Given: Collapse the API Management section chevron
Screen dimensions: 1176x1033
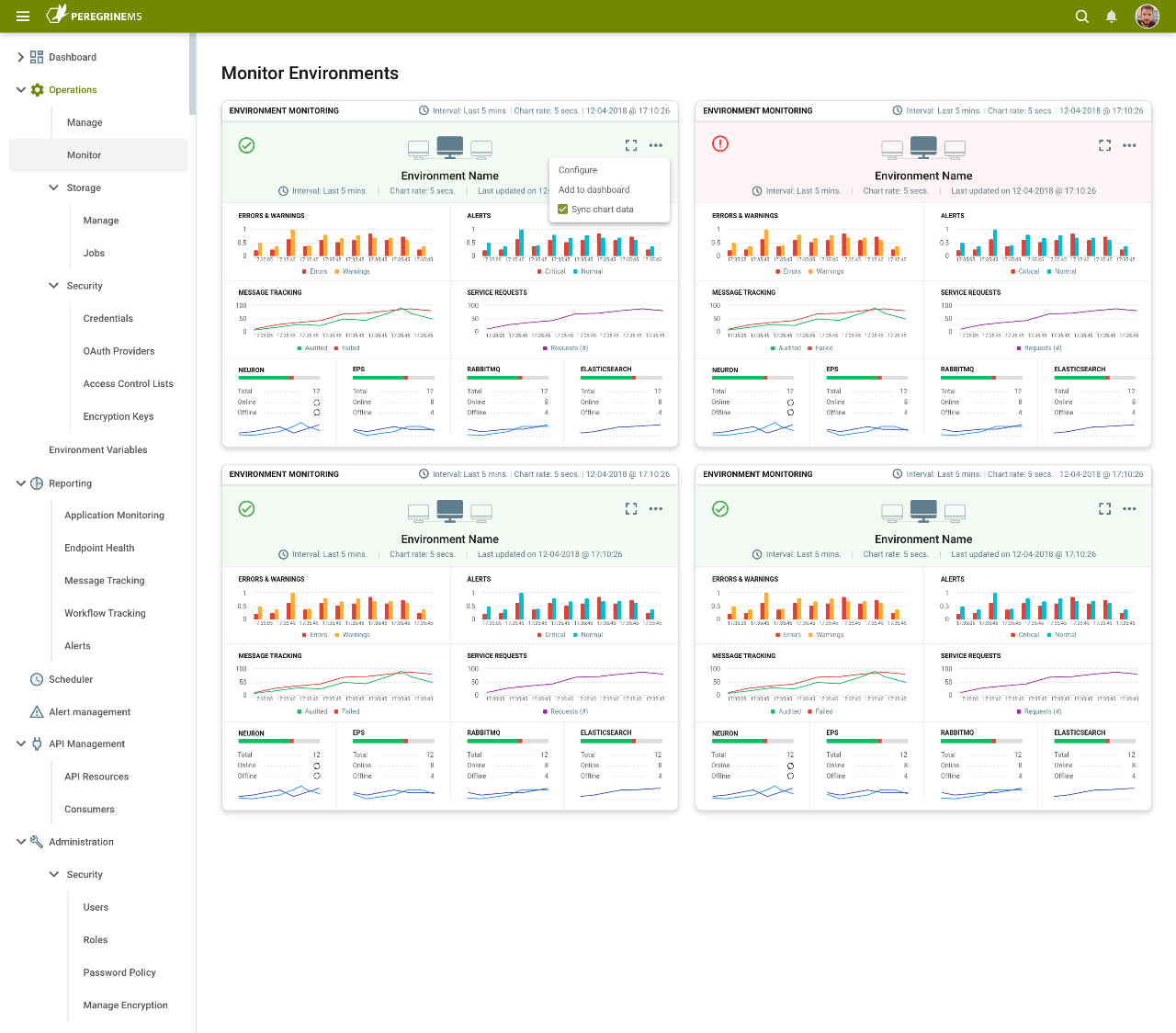Looking at the screenshot, I should pos(20,744).
